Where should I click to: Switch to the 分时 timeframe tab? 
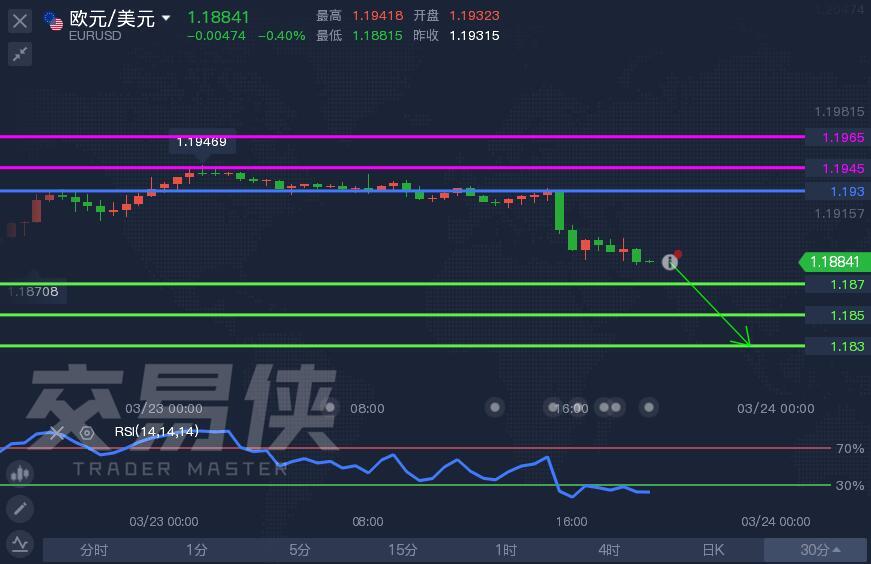tap(94, 550)
